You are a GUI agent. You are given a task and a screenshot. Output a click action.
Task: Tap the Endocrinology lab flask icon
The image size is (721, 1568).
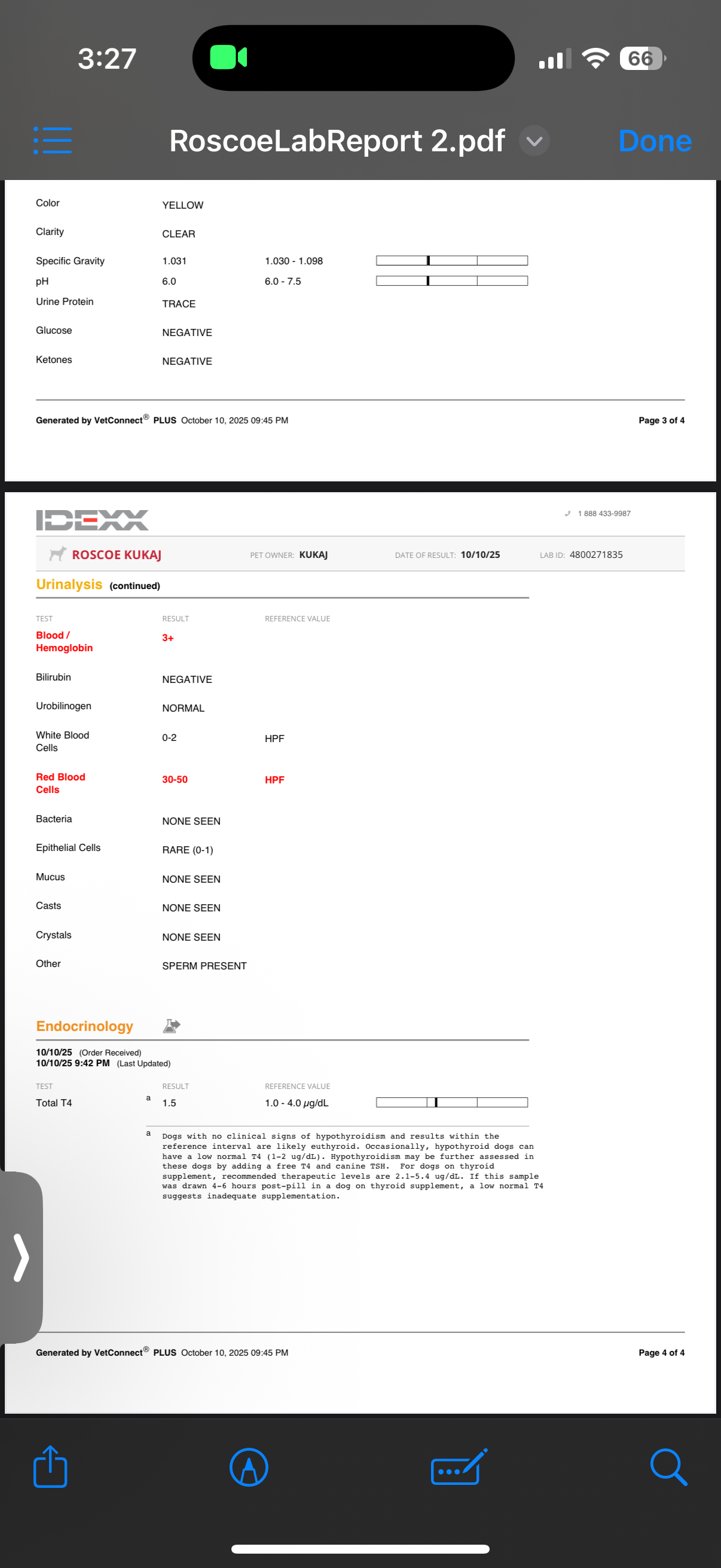172,1026
